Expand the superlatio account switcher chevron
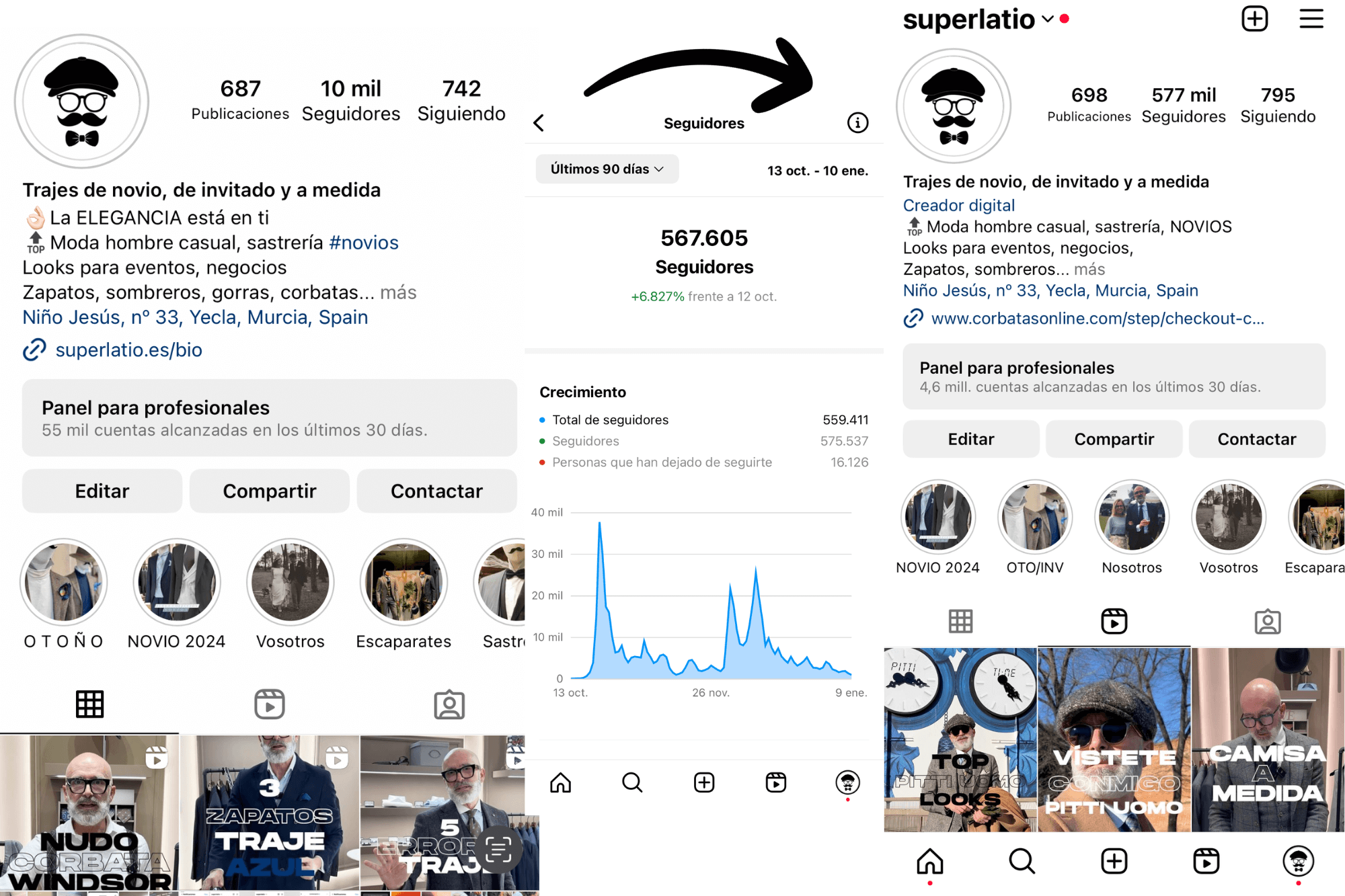1345x896 pixels. [1048, 19]
